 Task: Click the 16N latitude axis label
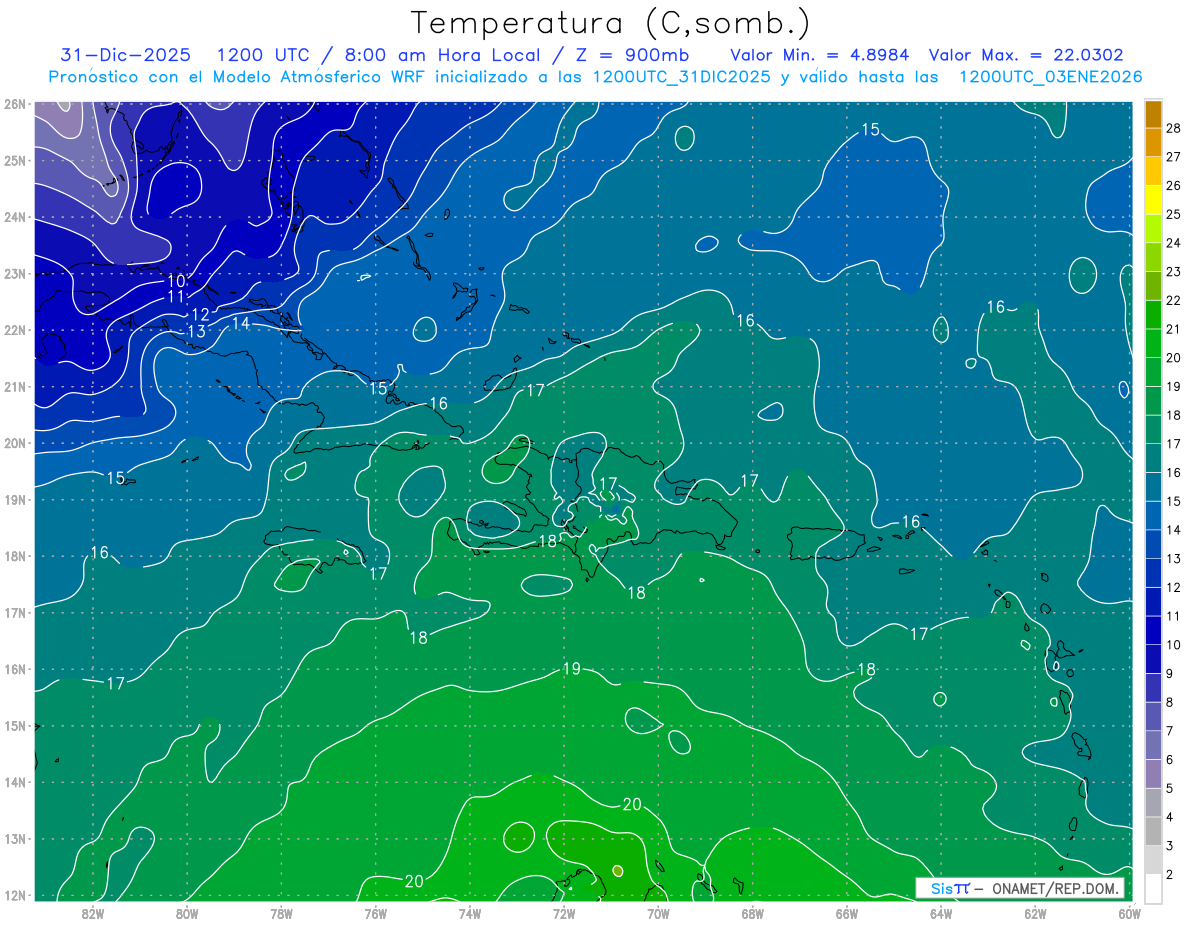click(15, 669)
